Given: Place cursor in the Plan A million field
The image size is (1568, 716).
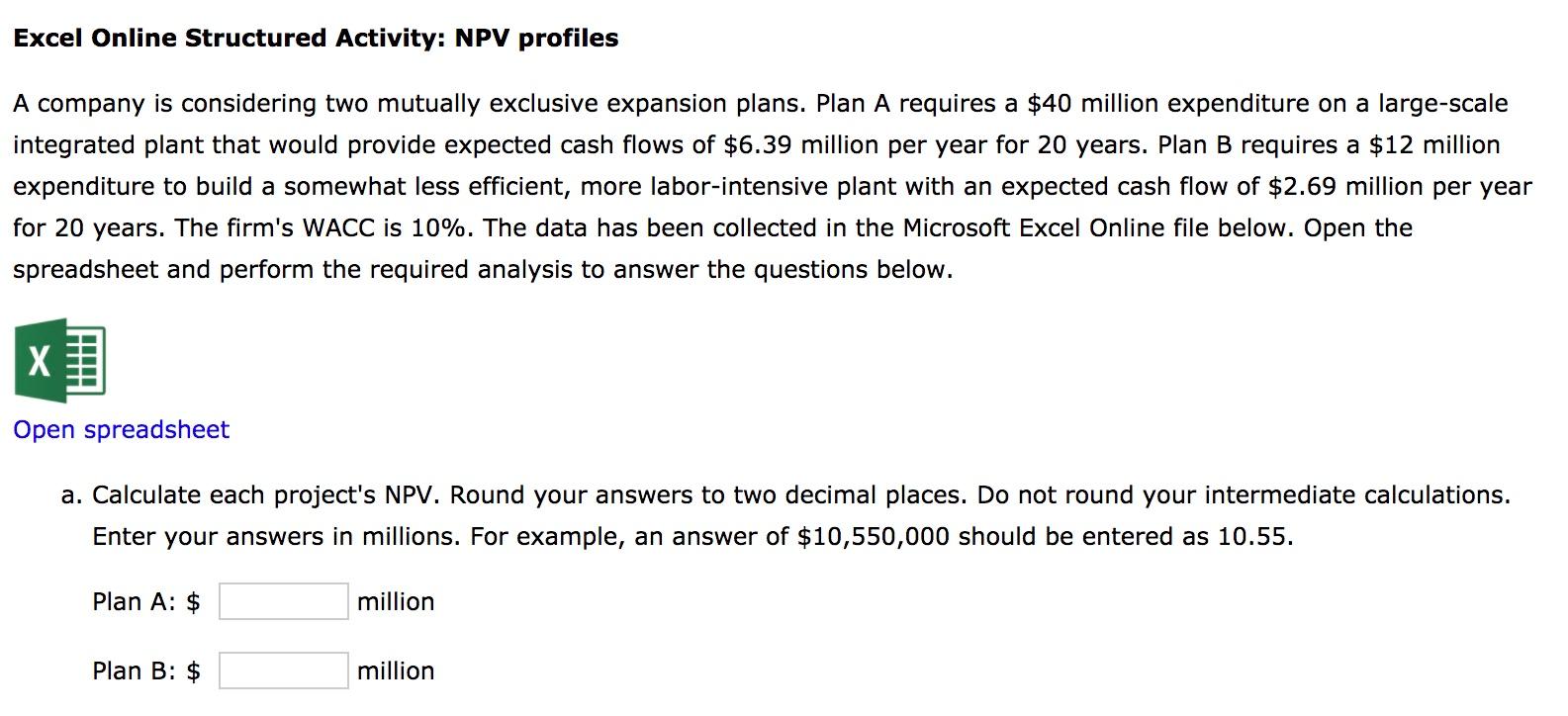Looking at the screenshot, I should (283, 600).
